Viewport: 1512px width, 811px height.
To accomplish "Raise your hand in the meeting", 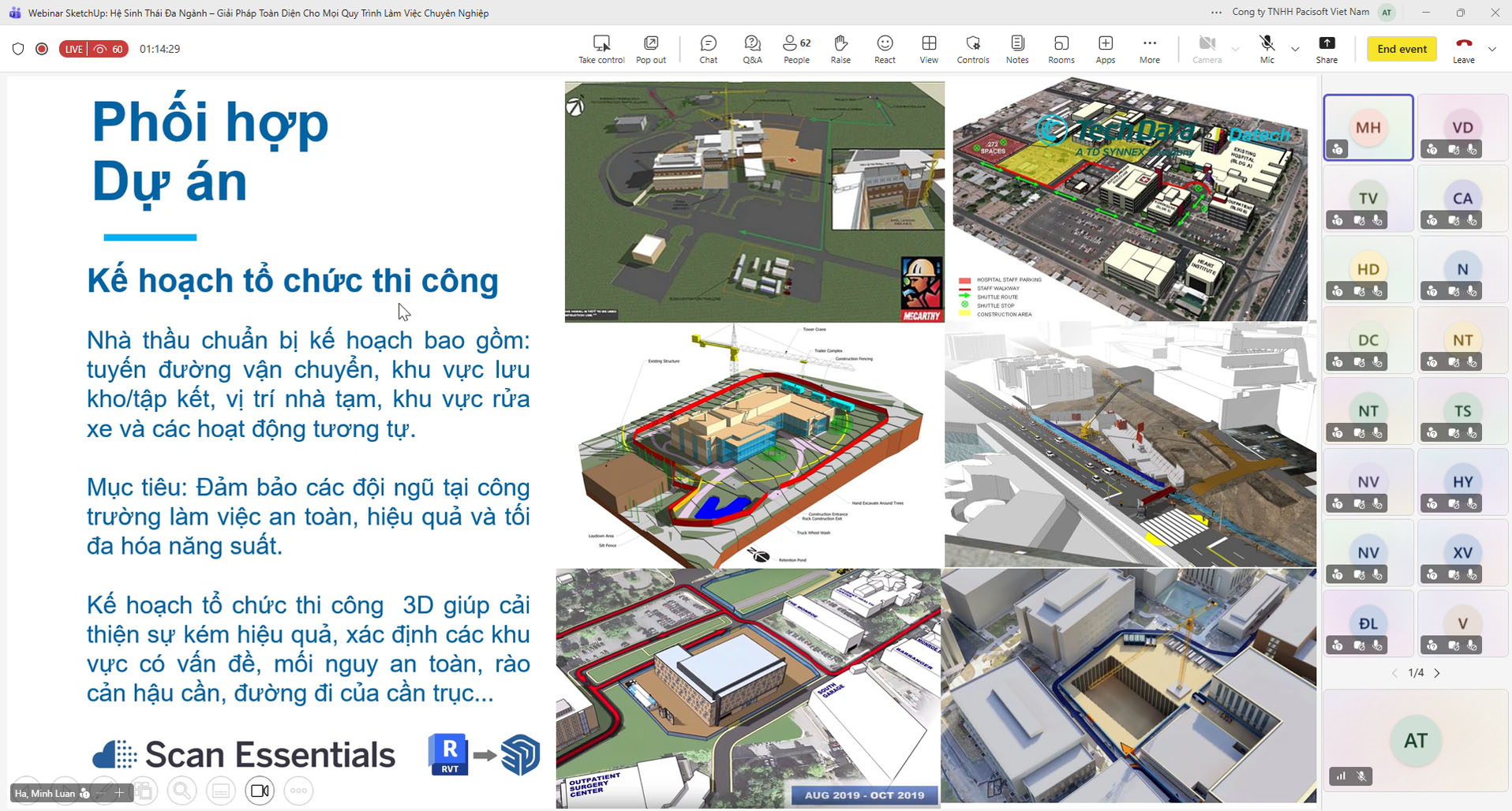I will tap(840, 49).
